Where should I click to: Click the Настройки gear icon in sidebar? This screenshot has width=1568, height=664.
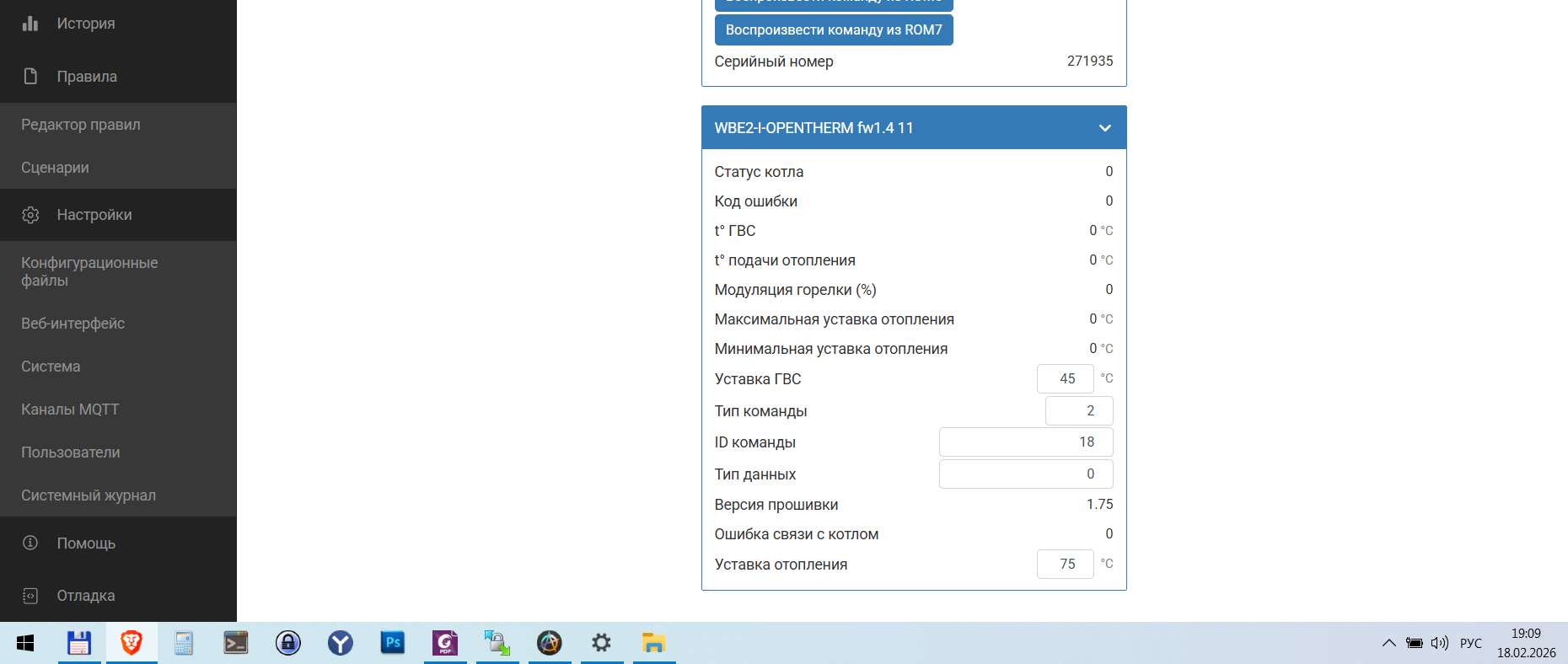point(30,215)
